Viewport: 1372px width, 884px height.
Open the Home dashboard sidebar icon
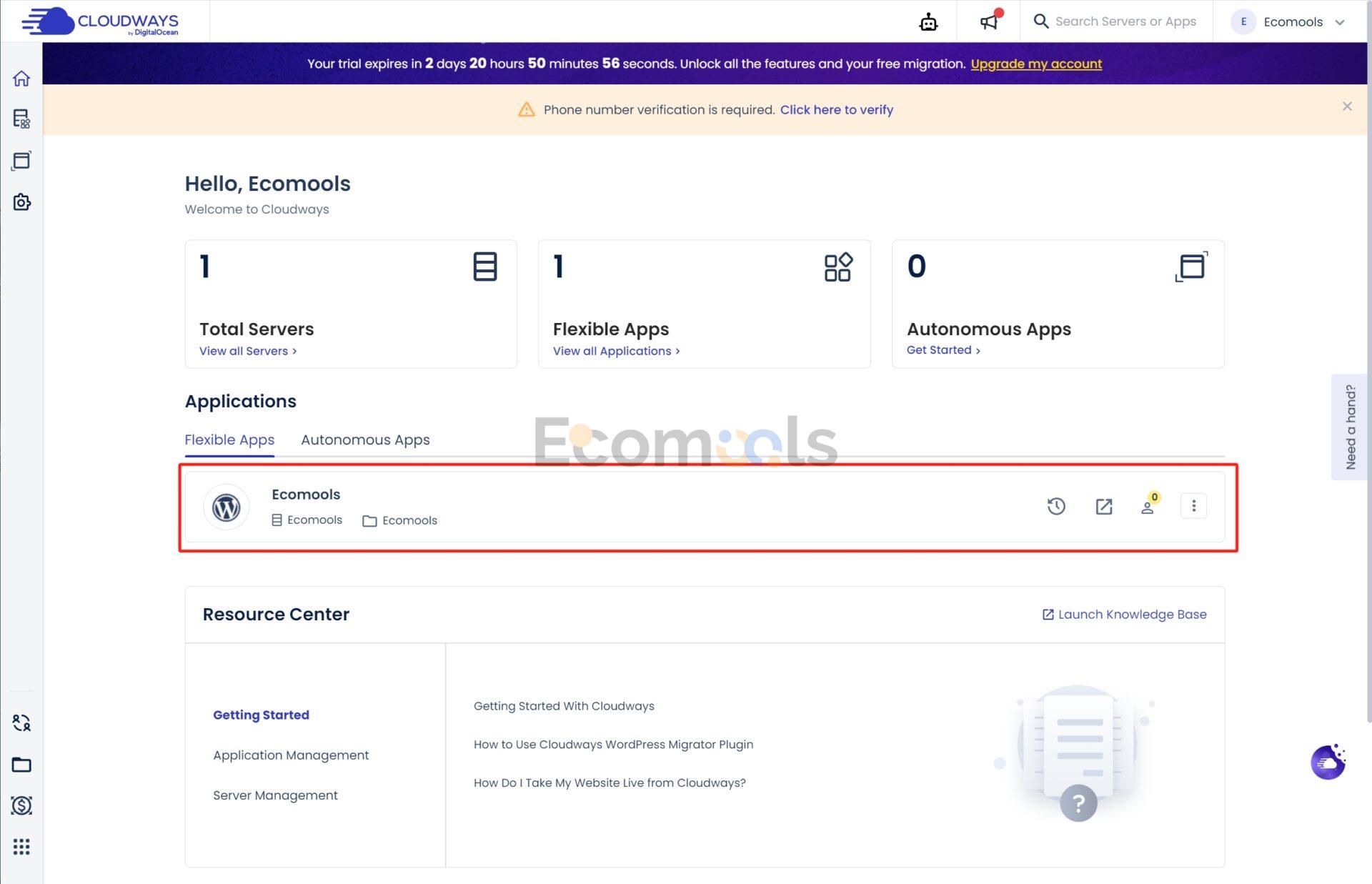click(x=21, y=78)
